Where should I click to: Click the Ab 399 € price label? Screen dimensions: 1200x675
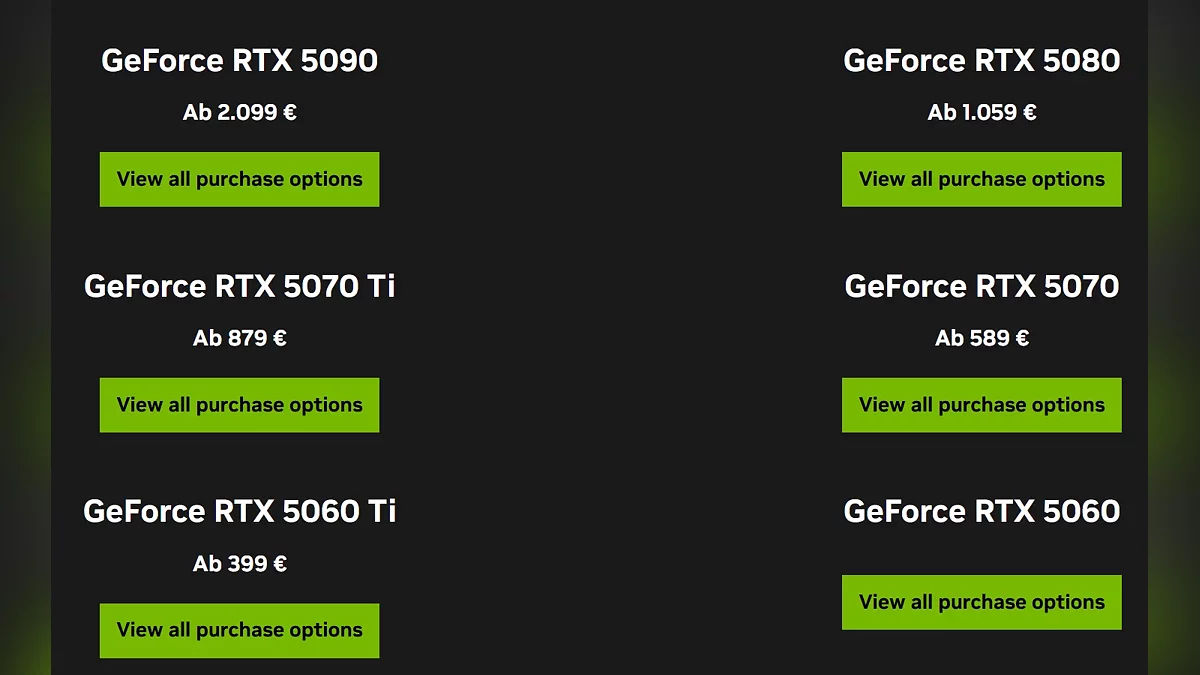click(x=239, y=564)
